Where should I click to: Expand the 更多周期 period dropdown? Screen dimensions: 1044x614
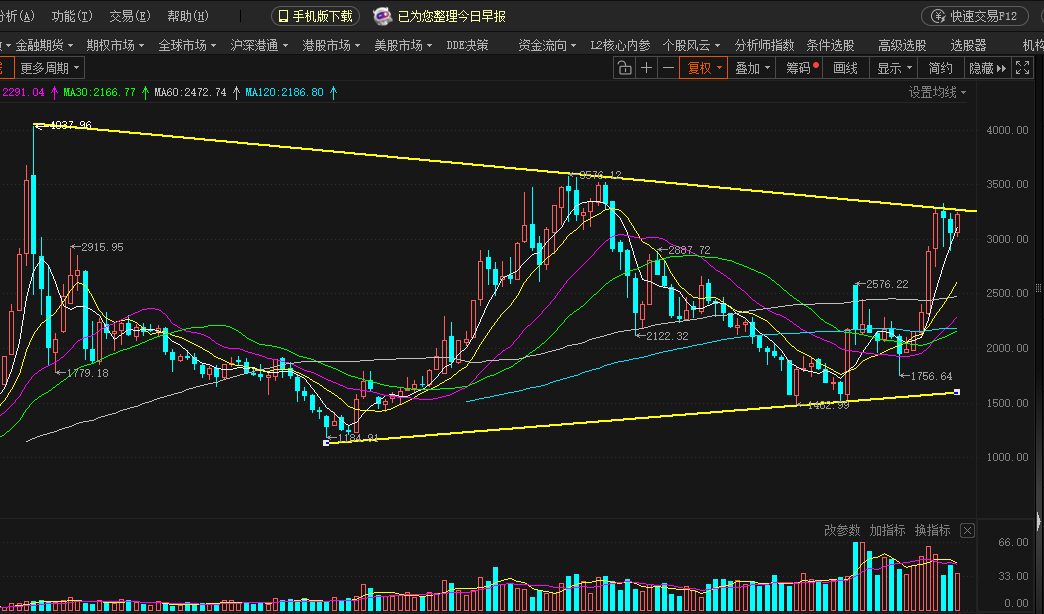click(x=50, y=68)
